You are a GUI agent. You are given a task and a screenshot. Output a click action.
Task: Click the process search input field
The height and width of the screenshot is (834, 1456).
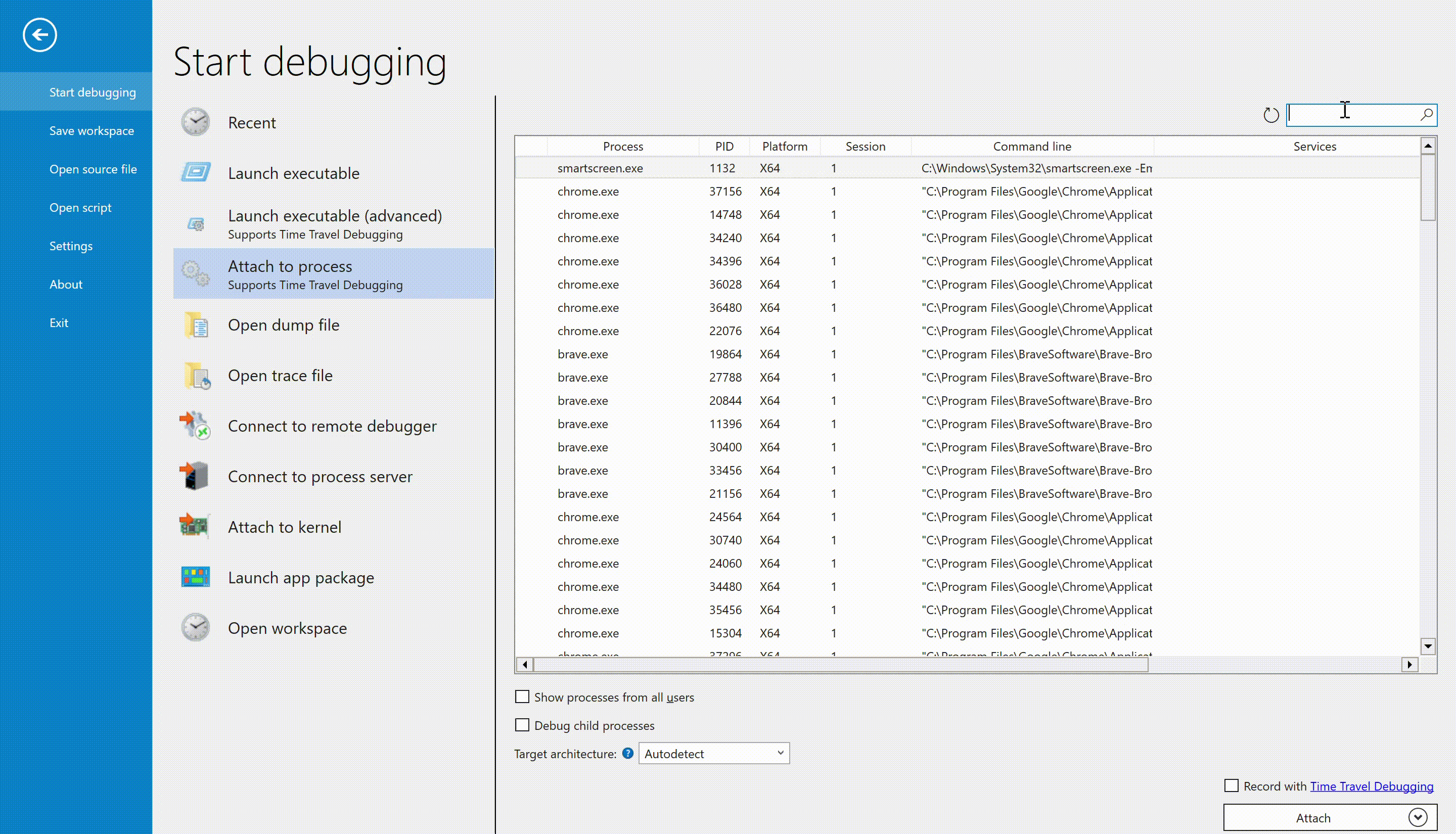click(1352, 115)
